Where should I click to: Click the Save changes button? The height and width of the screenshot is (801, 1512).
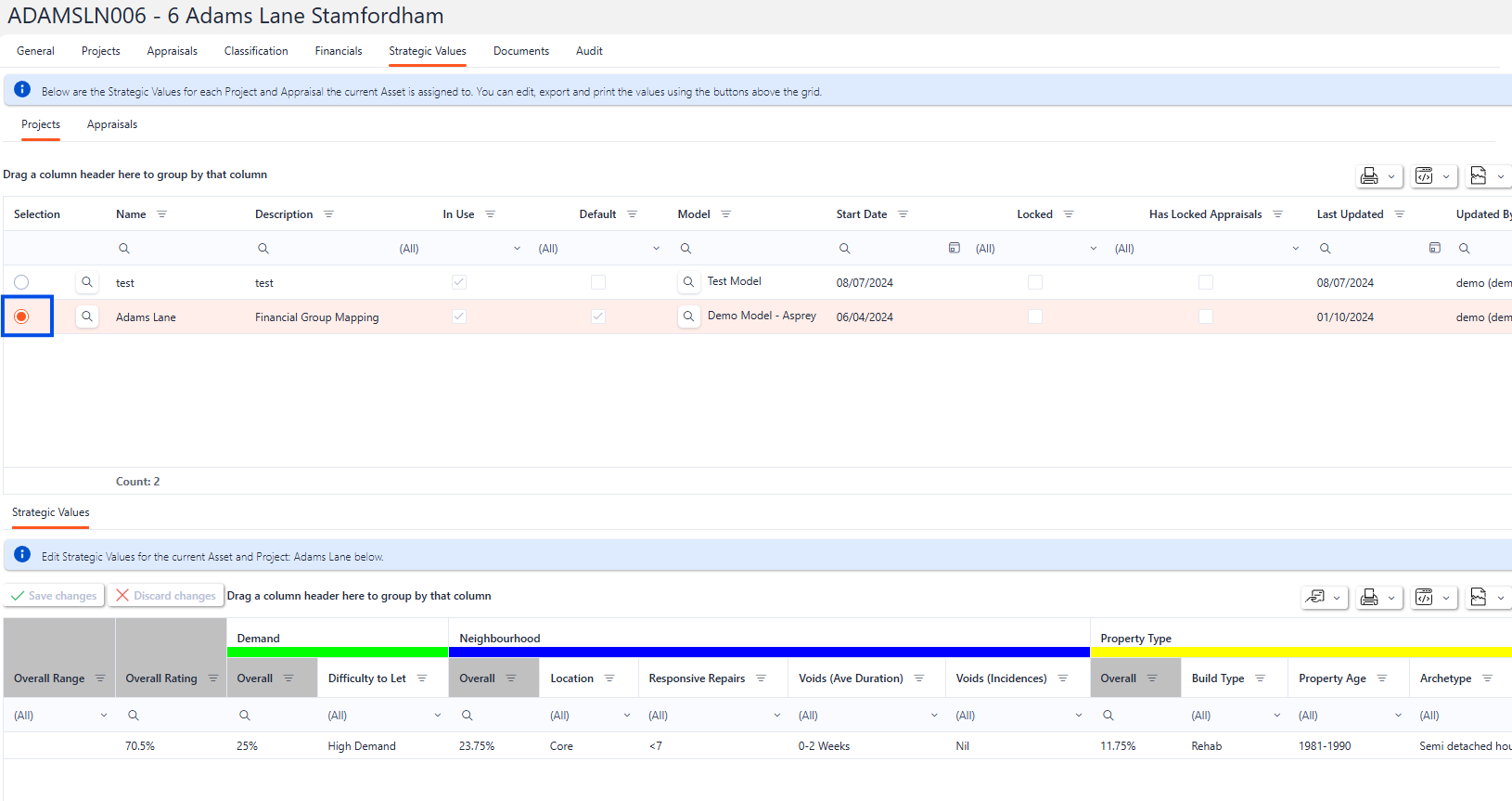(54, 596)
